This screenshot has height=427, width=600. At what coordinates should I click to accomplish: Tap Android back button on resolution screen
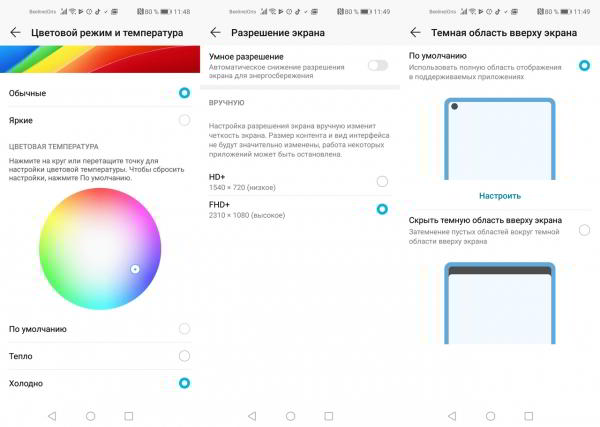[252, 416]
